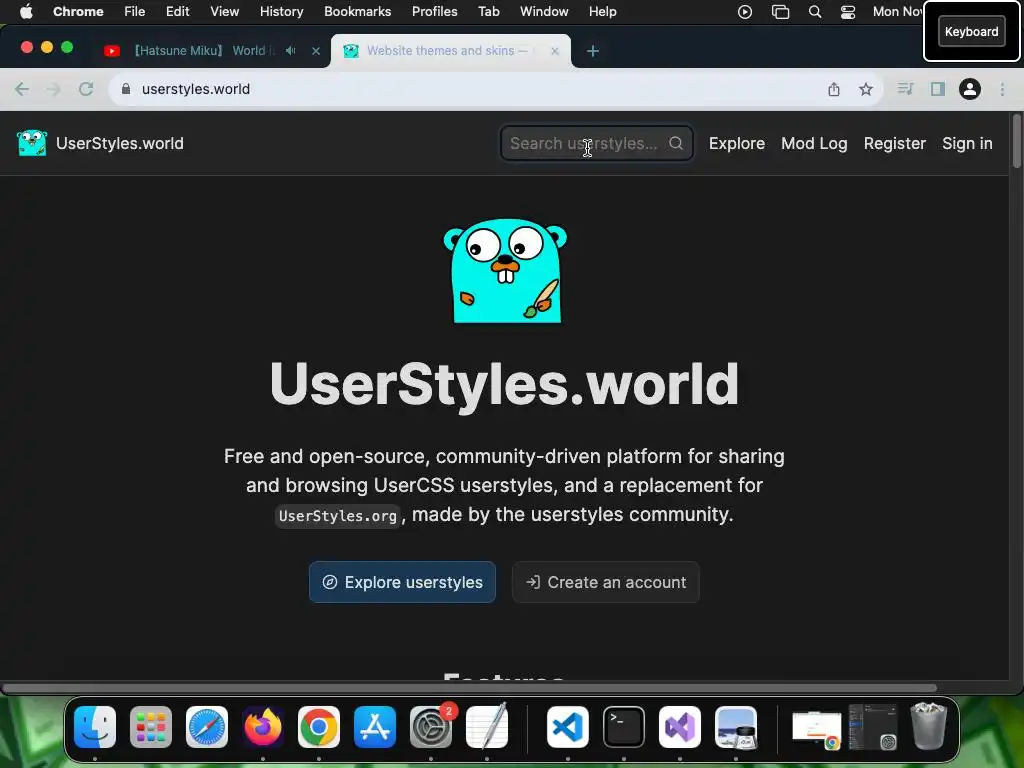The image size is (1024, 768).
Task: Close the Website themes and skins tab
Action: [554, 51]
